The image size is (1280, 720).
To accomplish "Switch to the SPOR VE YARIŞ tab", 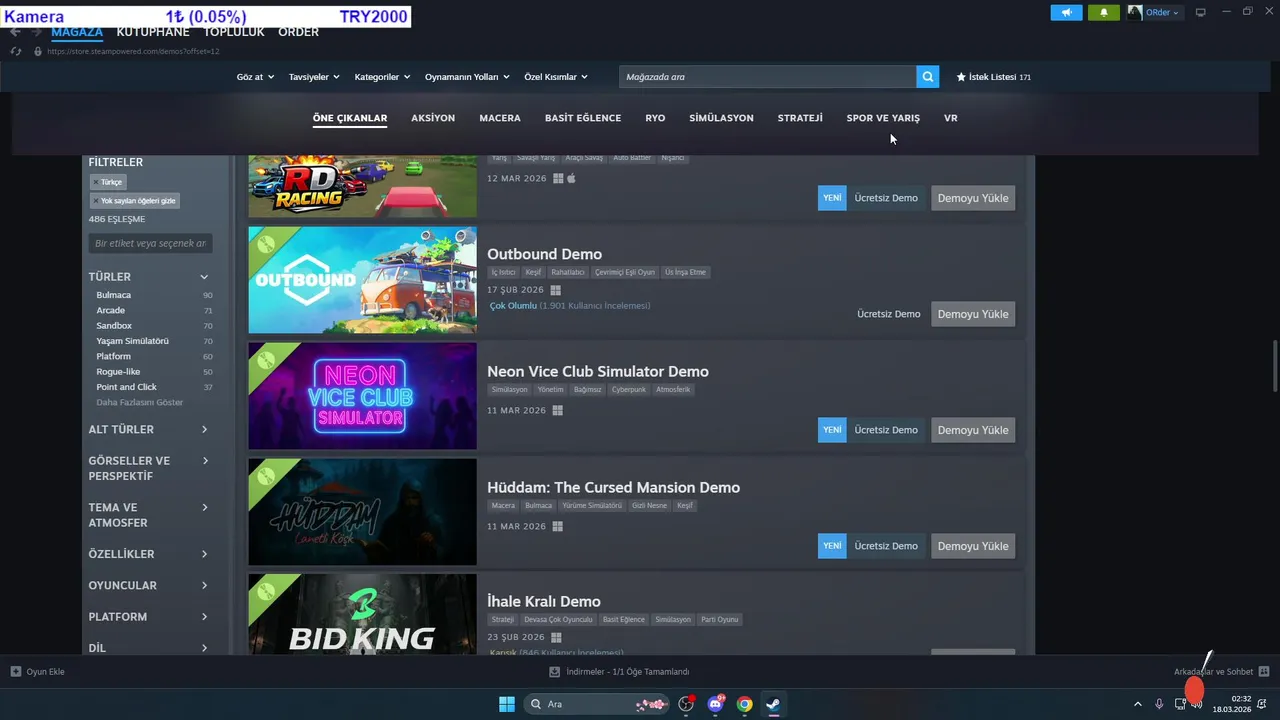I will (883, 118).
